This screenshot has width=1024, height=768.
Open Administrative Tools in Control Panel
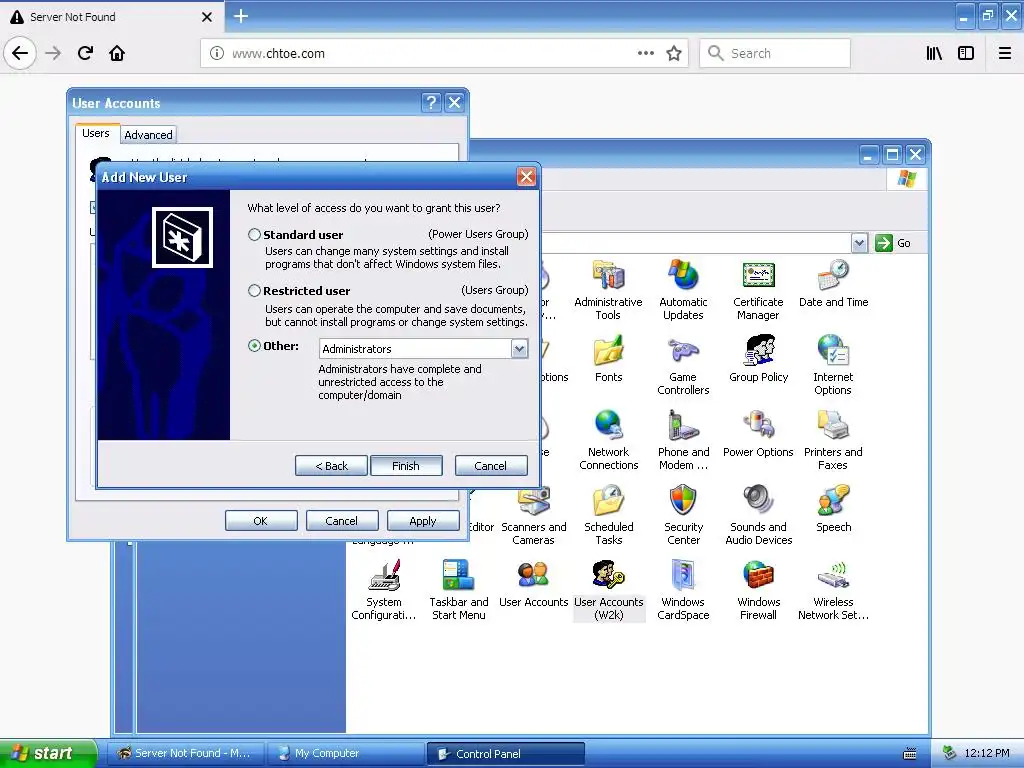608,289
